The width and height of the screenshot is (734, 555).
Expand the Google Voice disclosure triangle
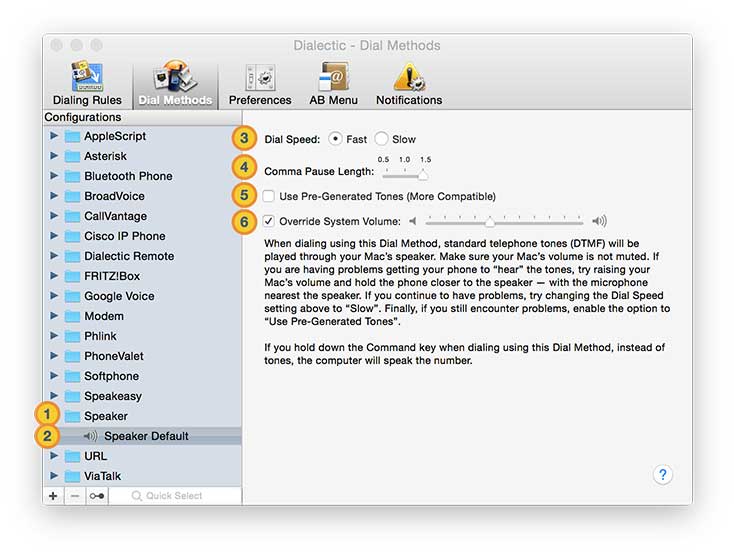pos(54,296)
